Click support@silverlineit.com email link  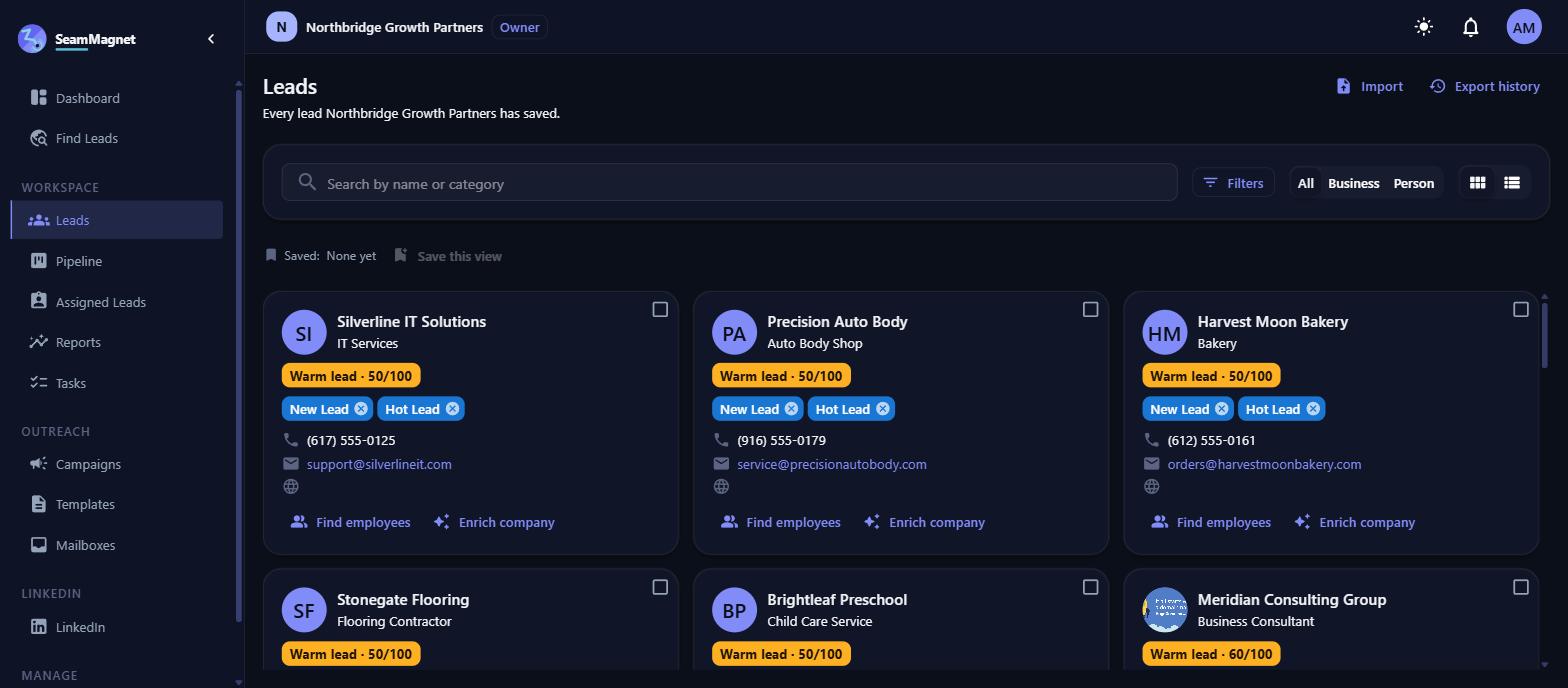[379, 464]
